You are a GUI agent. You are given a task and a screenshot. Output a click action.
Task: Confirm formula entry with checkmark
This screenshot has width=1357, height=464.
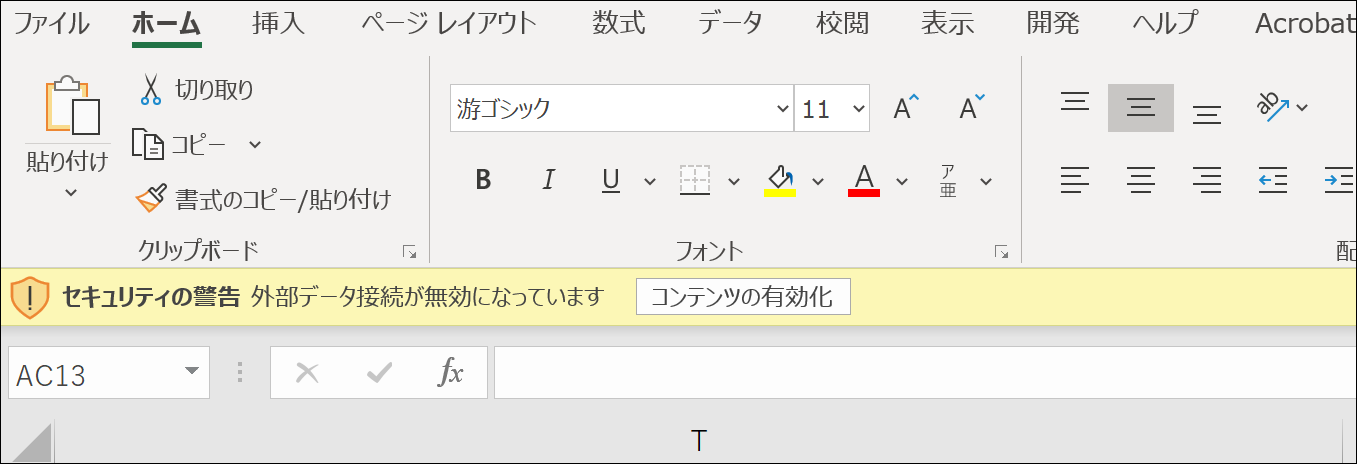[x=379, y=373]
